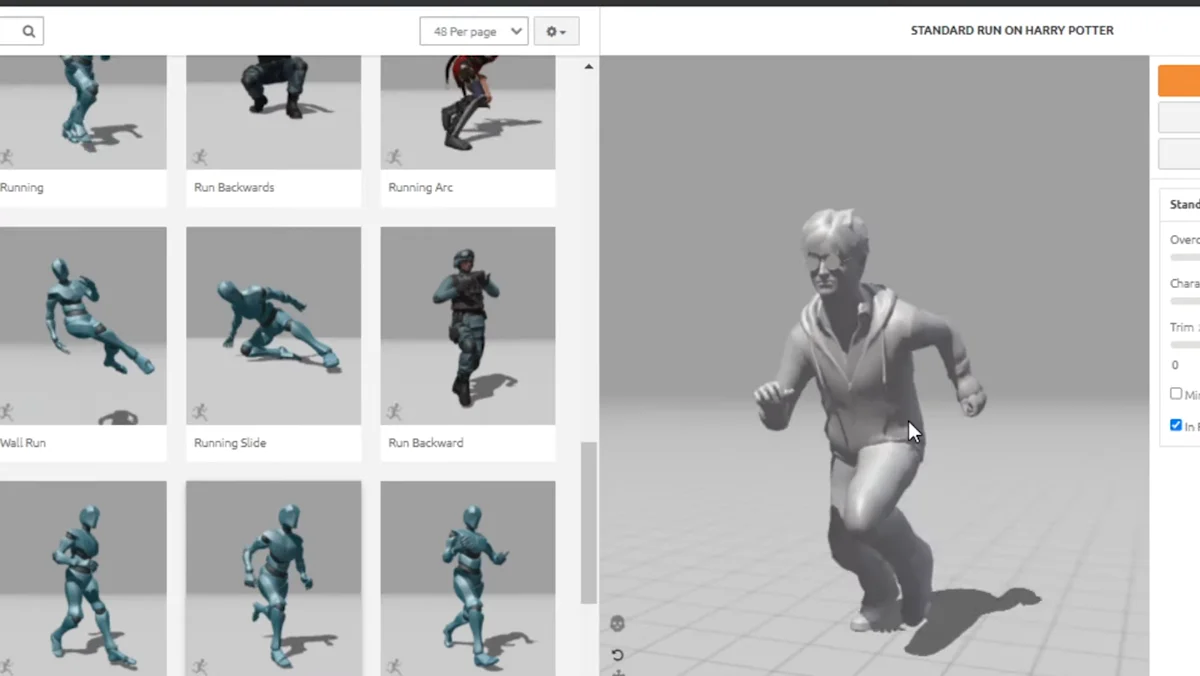1200x676 pixels.
Task: Click running-man icon on Run Backward thumbnail
Action: [394, 411]
